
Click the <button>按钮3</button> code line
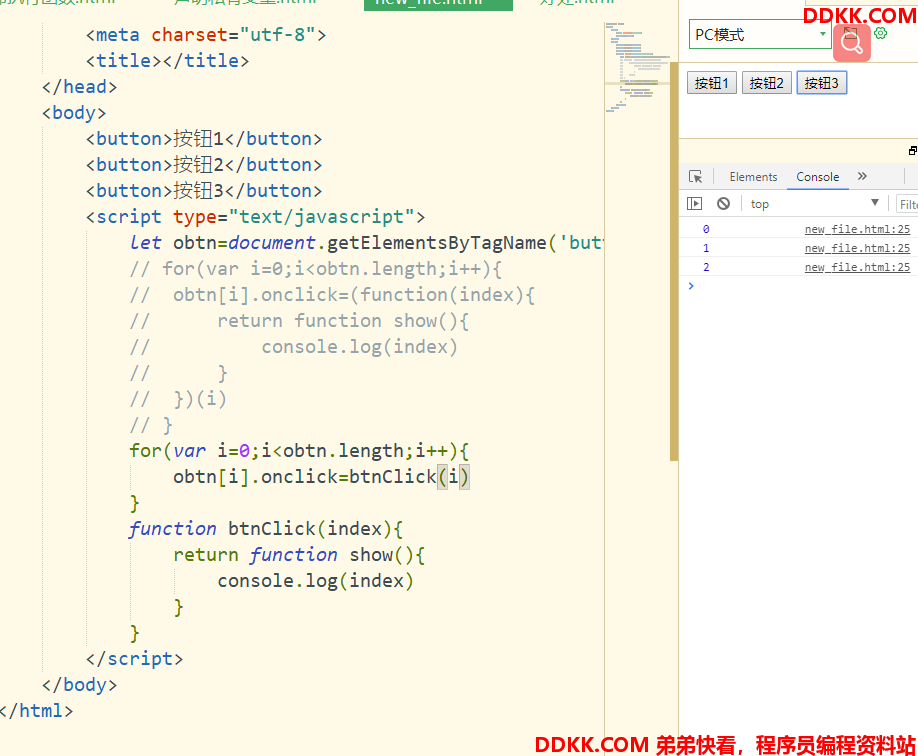204,191
